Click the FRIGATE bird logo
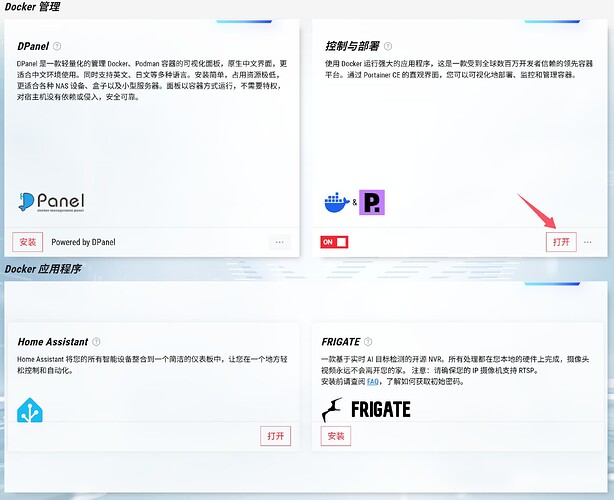 point(332,410)
